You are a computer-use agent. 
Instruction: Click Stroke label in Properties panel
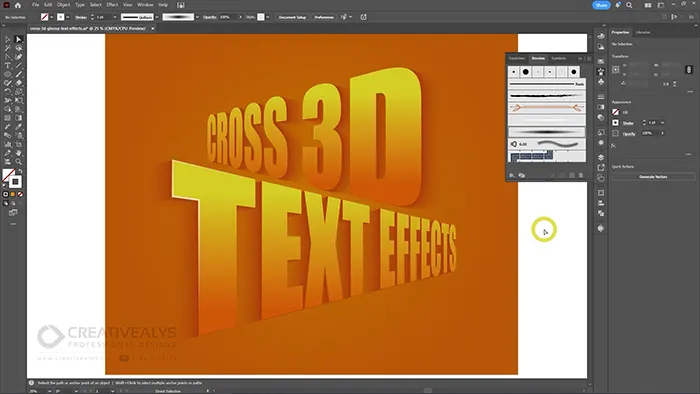click(628, 123)
